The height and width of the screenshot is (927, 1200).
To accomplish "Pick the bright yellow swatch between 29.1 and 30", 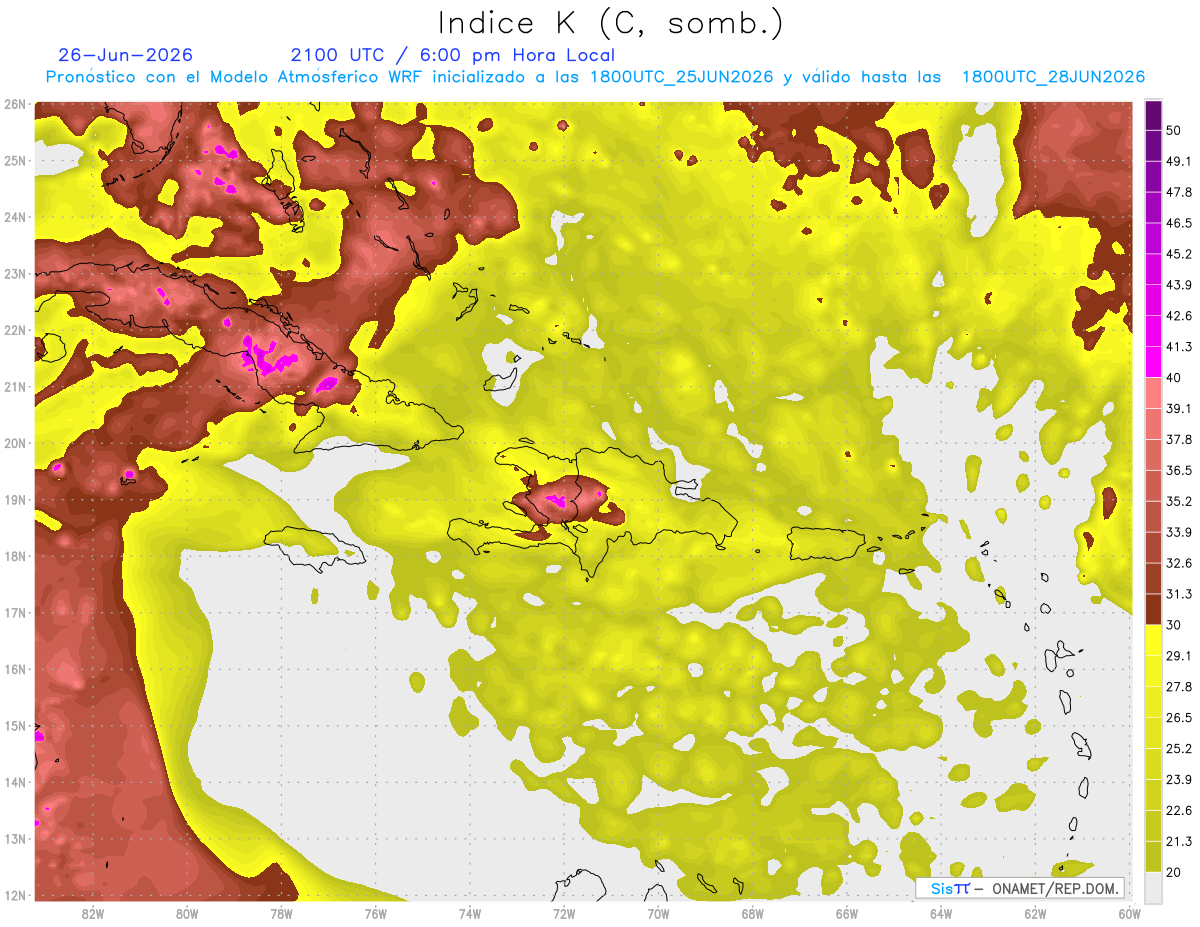I will pyautogui.click(x=1153, y=640).
